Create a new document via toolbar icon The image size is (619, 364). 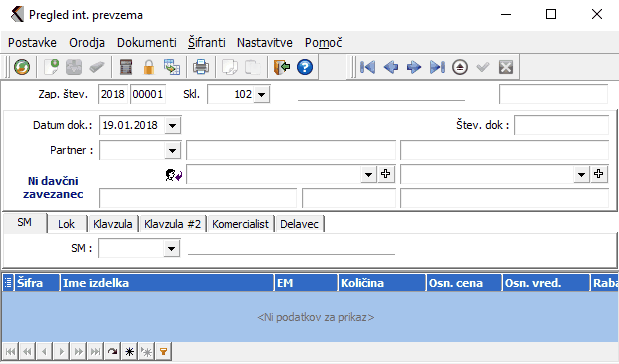coord(51,67)
